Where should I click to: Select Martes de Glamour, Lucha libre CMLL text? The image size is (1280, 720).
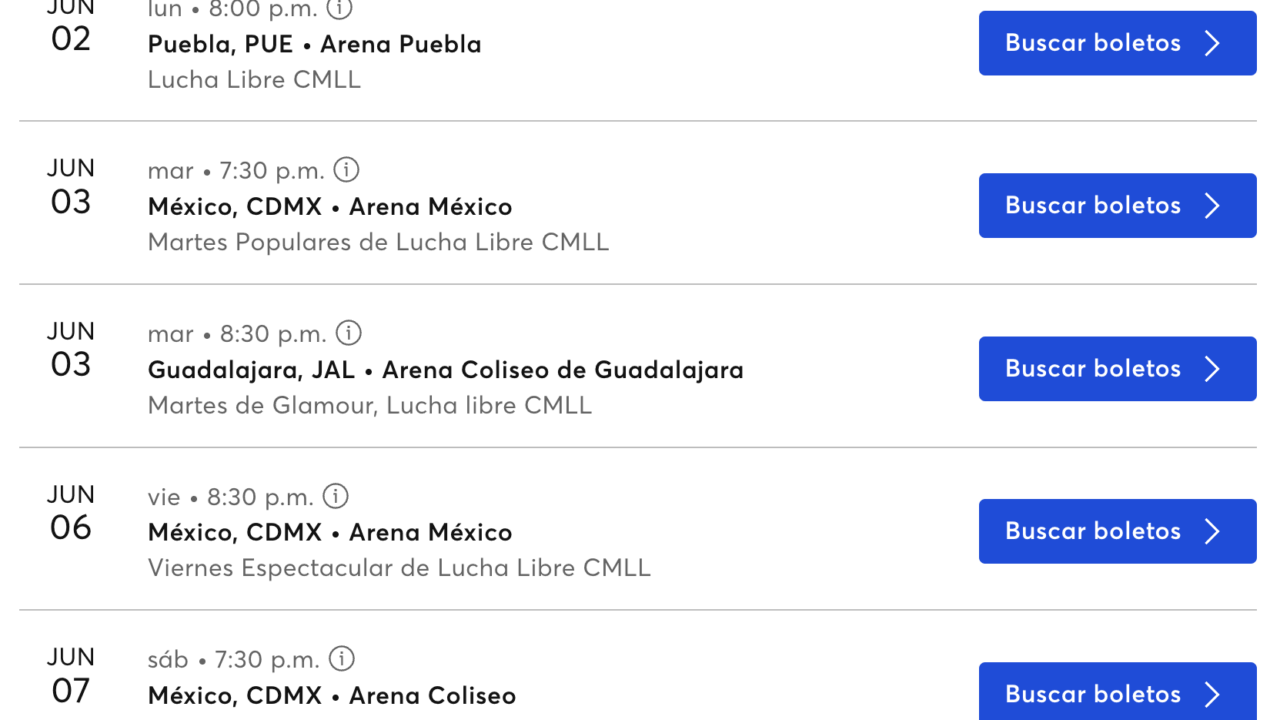(370, 405)
